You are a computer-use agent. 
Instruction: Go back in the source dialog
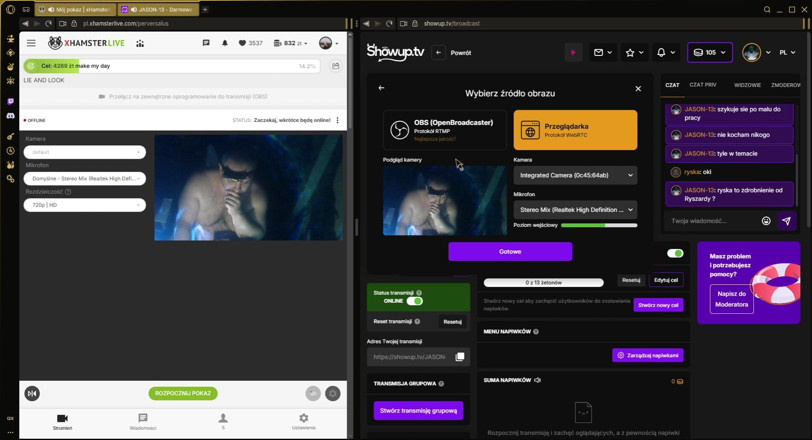point(382,88)
